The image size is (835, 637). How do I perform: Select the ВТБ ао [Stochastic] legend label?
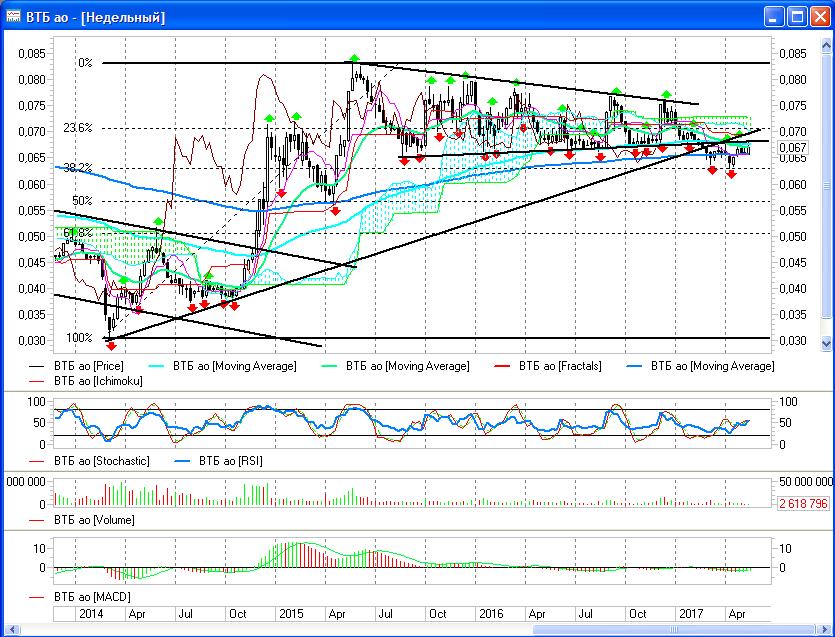pyautogui.click(x=100, y=461)
